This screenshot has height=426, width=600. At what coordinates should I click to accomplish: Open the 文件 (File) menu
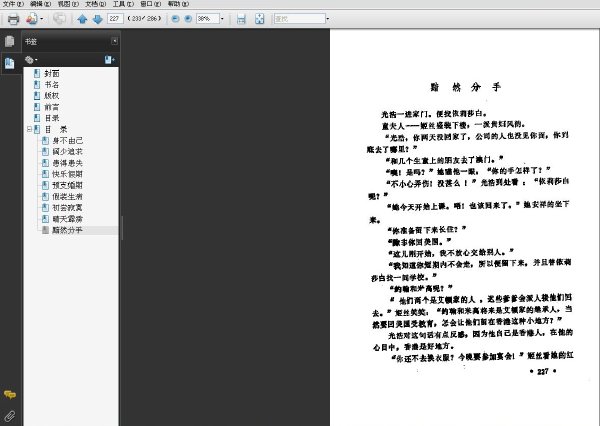tap(13, 4)
